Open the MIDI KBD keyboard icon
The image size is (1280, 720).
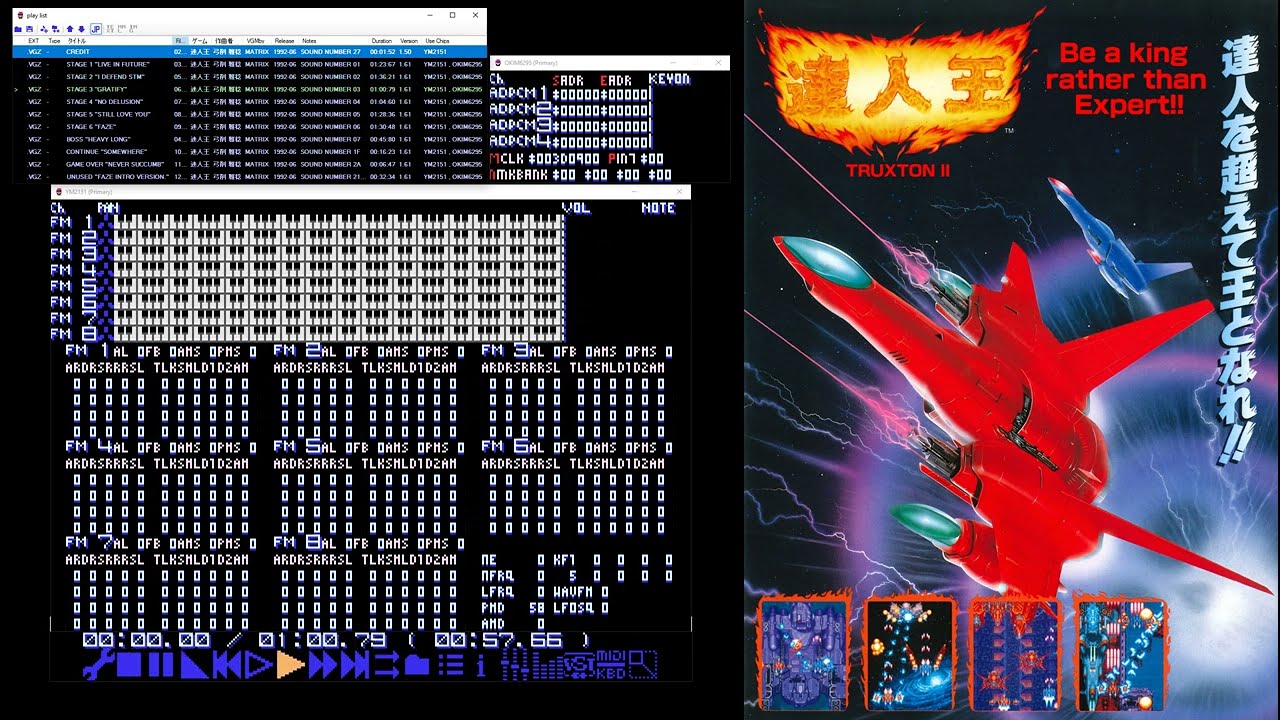point(610,665)
